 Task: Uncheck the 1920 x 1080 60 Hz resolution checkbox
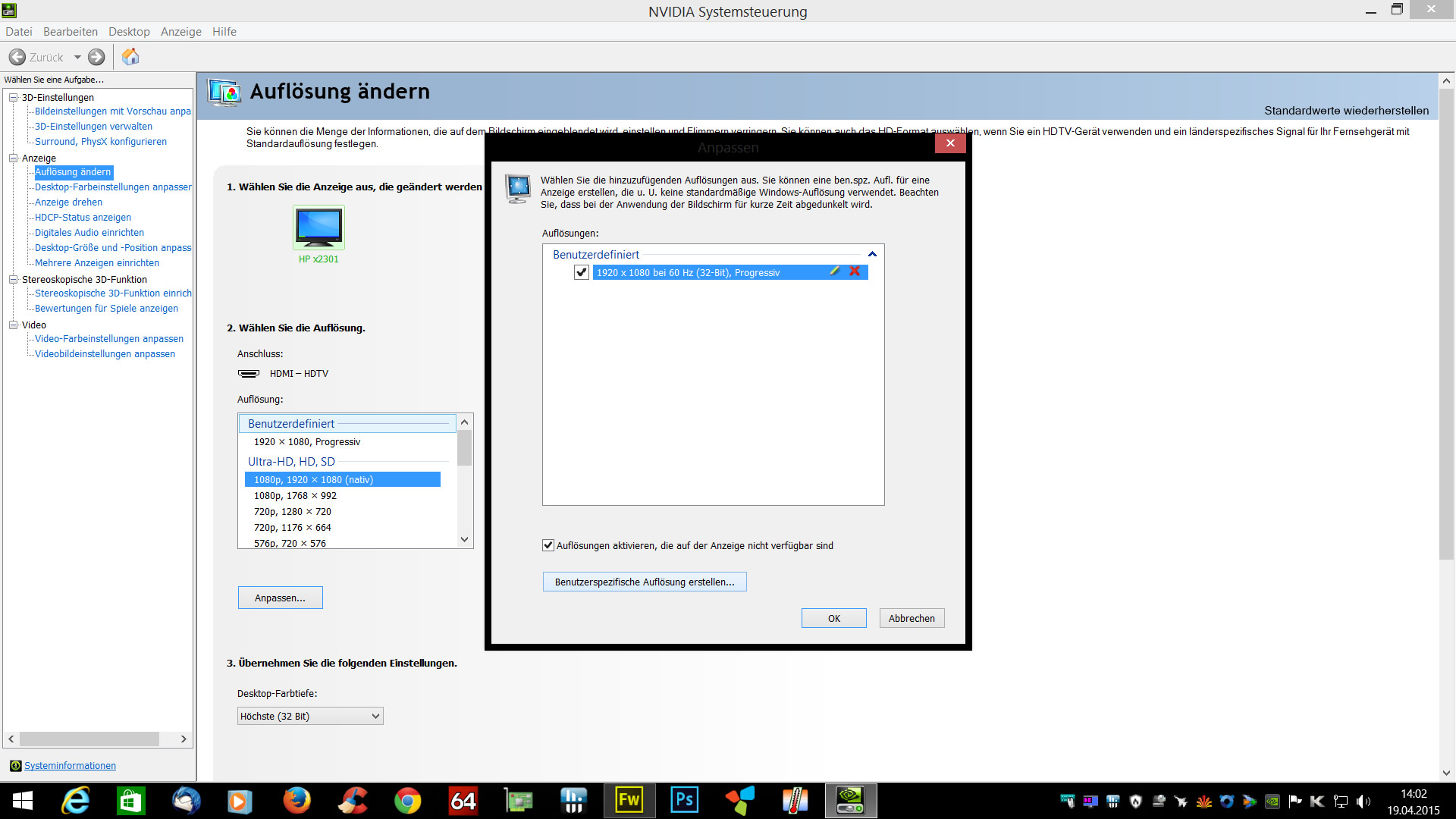tap(582, 272)
